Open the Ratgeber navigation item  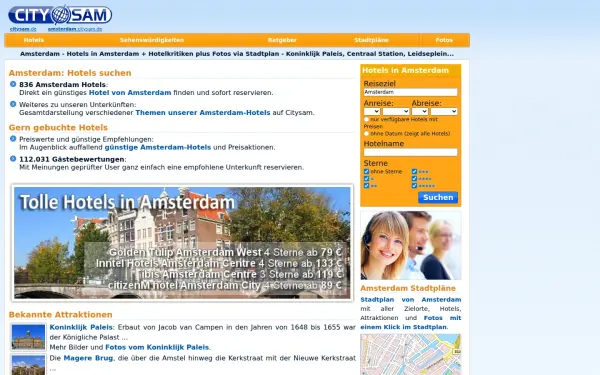[x=282, y=40]
